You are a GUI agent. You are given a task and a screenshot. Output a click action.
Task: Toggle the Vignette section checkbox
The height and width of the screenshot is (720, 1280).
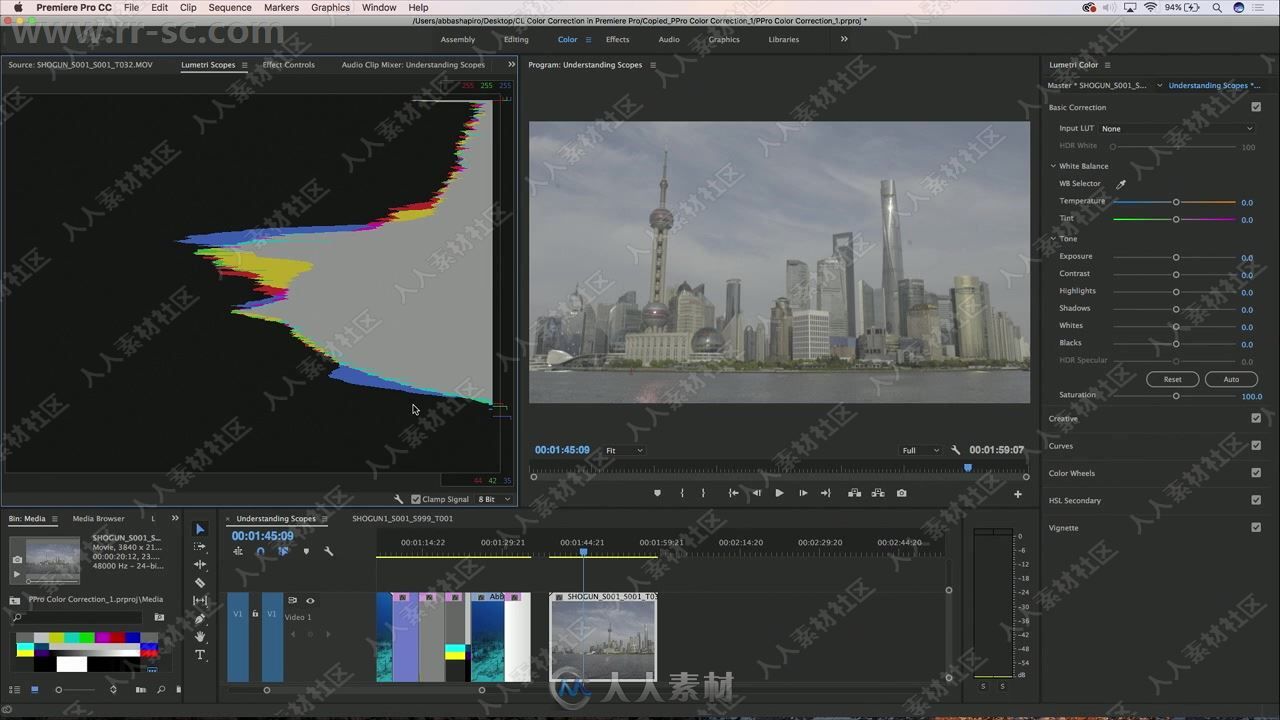pyautogui.click(x=1256, y=527)
